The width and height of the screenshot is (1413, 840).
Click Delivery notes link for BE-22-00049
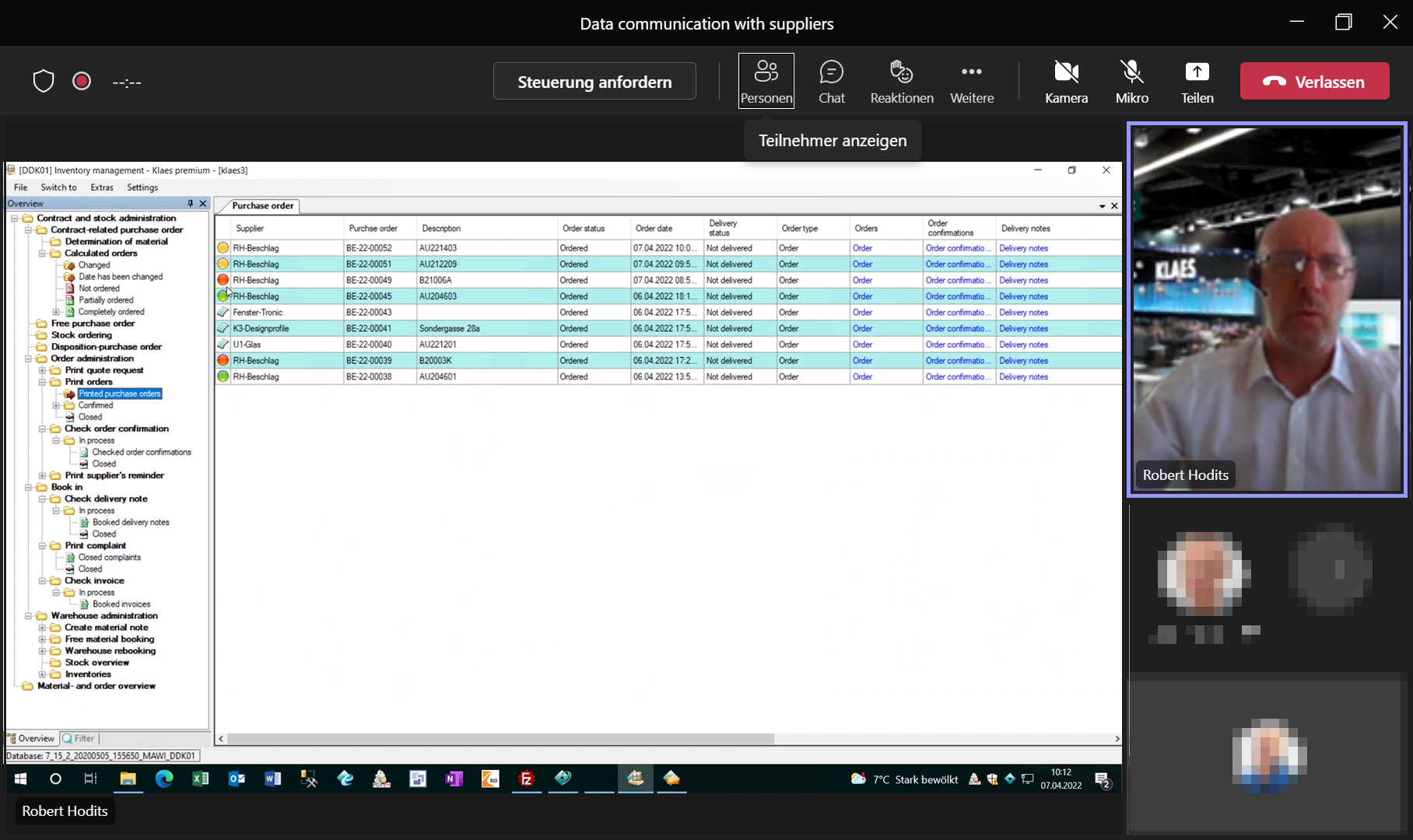pyautogui.click(x=1023, y=280)
